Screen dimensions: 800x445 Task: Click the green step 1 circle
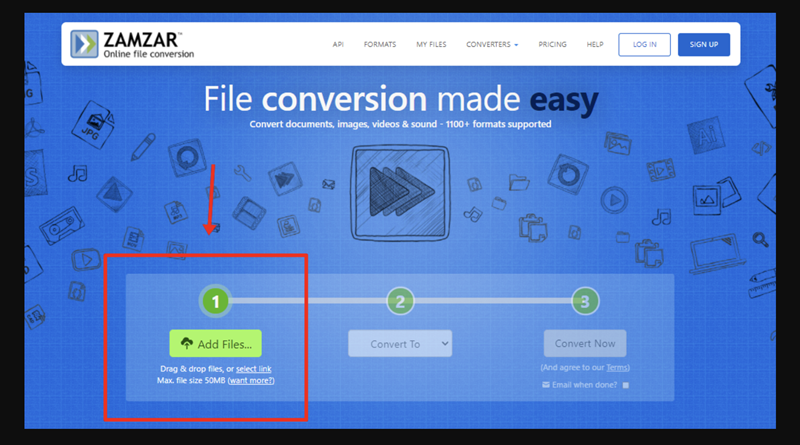pyautogui.click(x=216, y=300)
